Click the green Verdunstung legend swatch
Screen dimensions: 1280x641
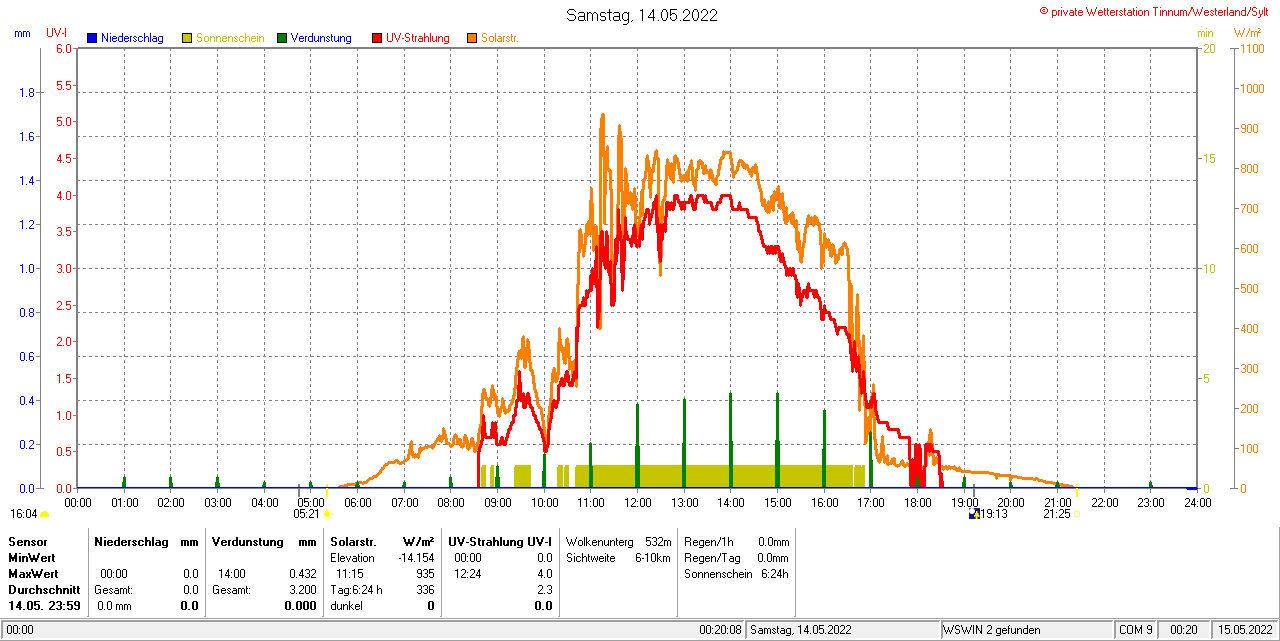(282, 38)
